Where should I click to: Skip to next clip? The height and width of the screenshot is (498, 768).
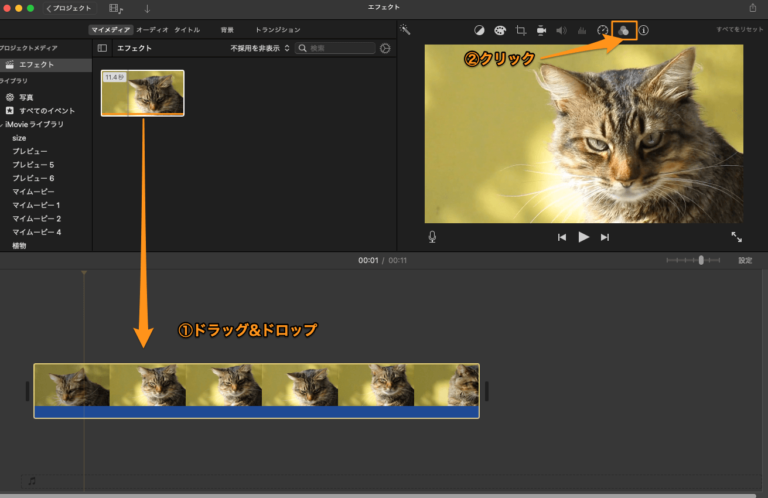[605, 237]
